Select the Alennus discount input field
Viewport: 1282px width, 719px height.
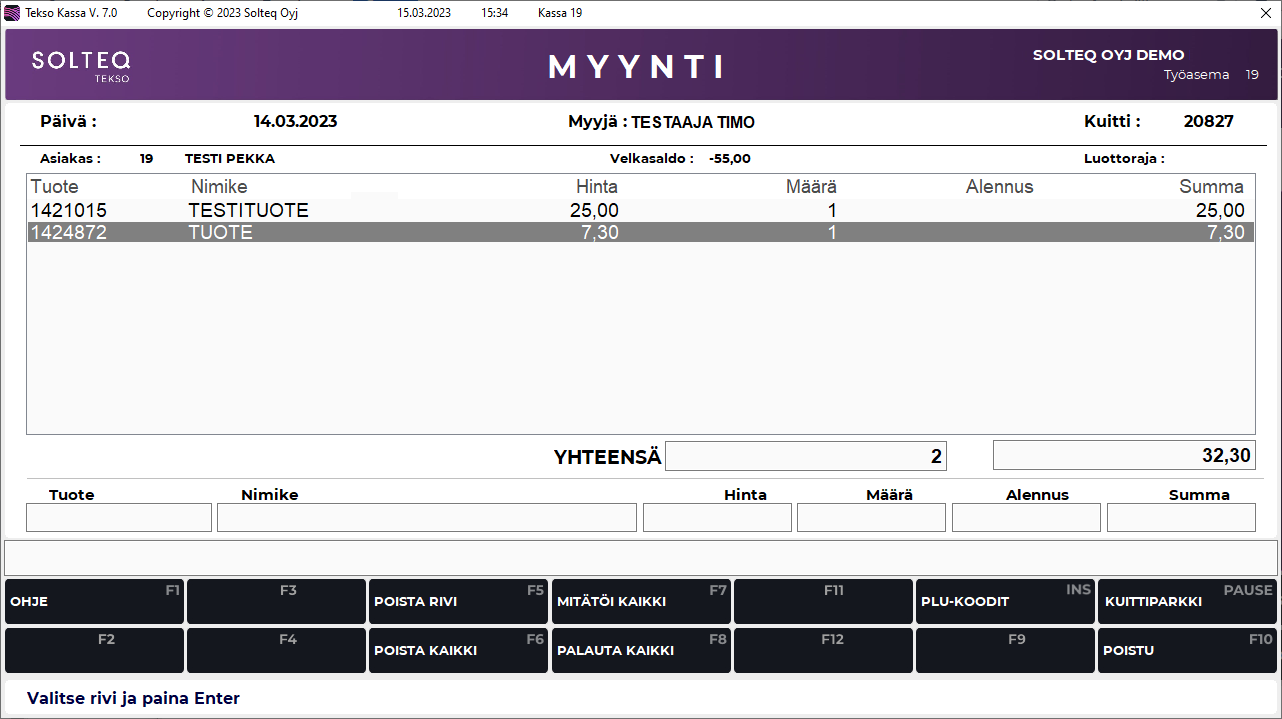(x=1026, y=517)
